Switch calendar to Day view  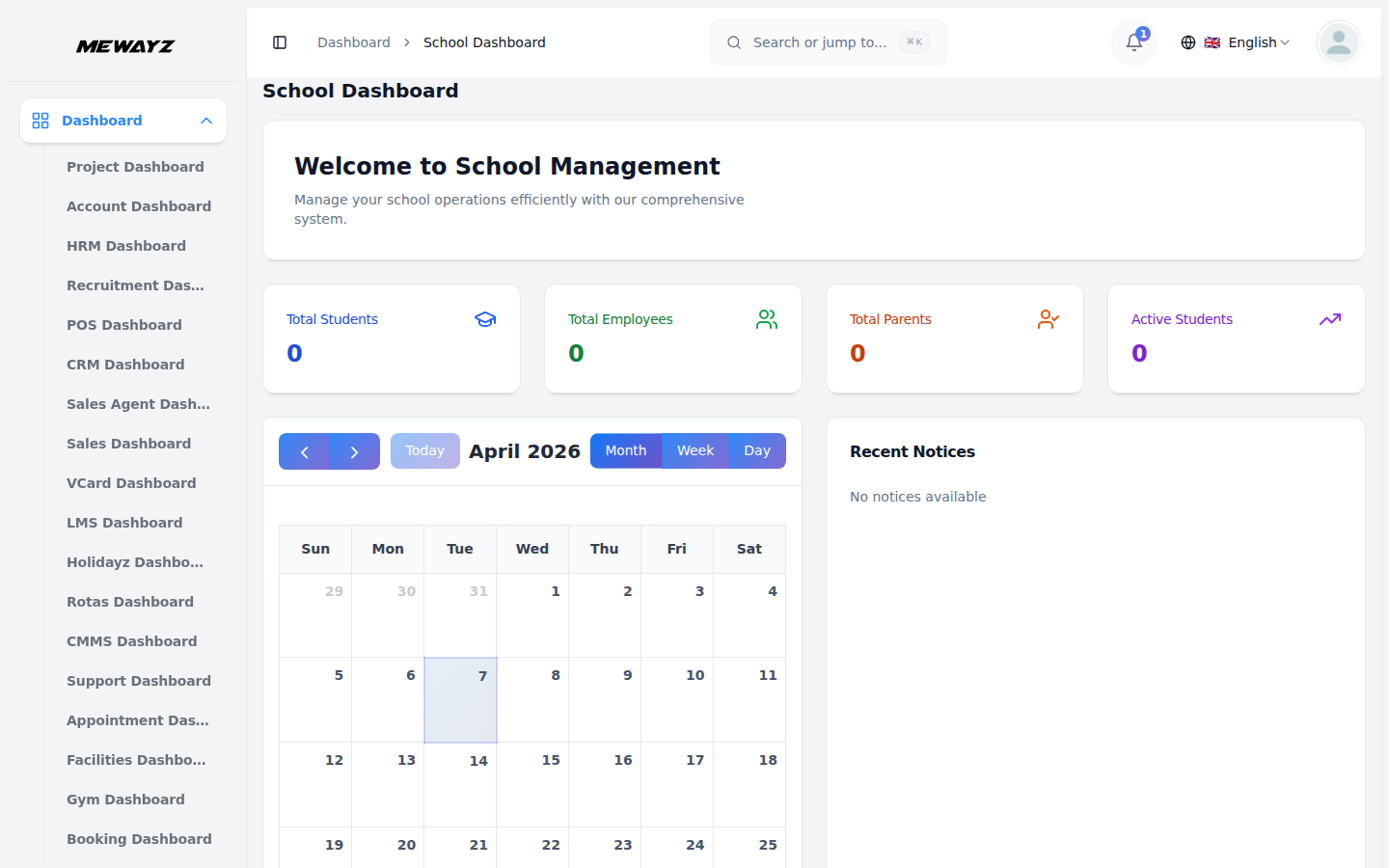tap(757, 450)
